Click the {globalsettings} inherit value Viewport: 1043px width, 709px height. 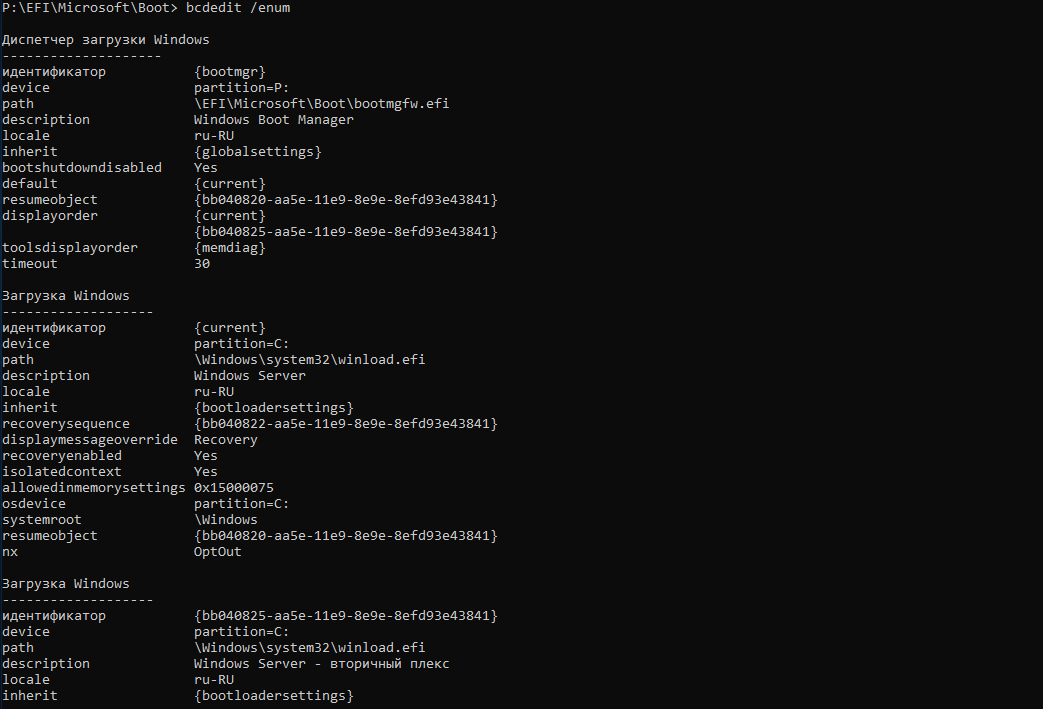pos(257,152)
